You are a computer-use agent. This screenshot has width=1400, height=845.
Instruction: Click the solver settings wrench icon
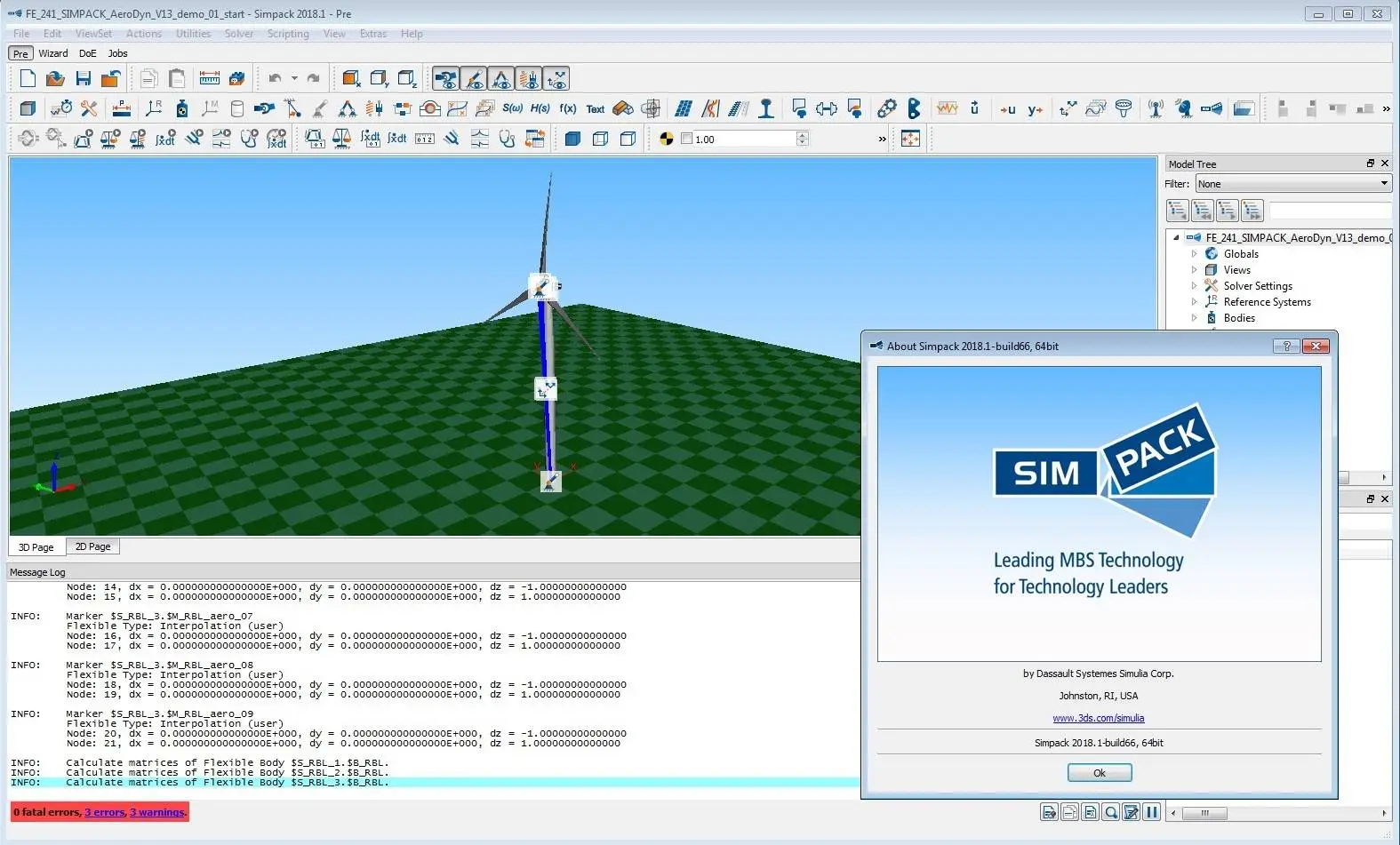point(89,108)
